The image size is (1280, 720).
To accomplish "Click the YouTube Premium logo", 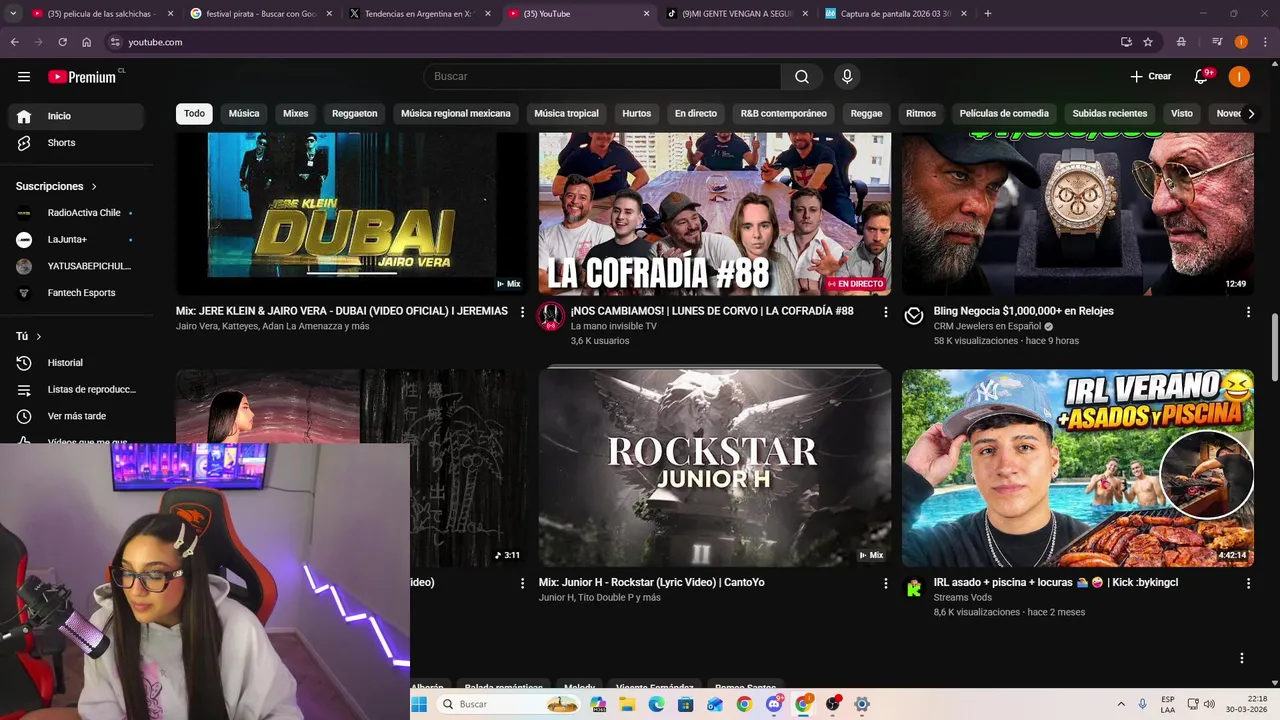I will 82,77.
